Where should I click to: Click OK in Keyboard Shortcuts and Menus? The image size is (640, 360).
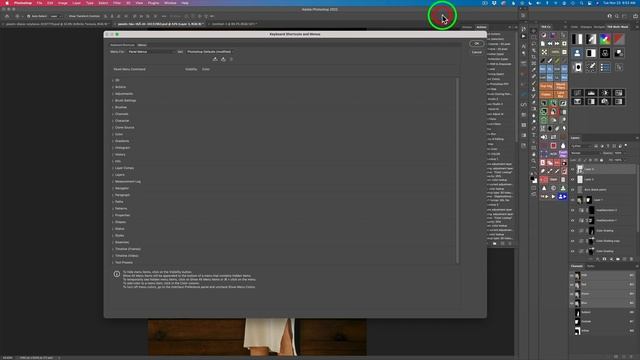[x=477, y=44]
